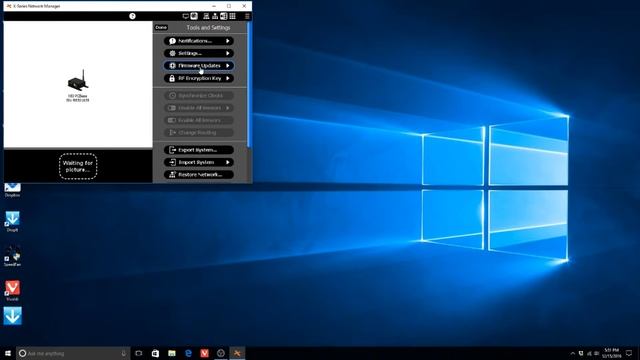
Task: Click the help question mark icon
Action: click(132, 16)
